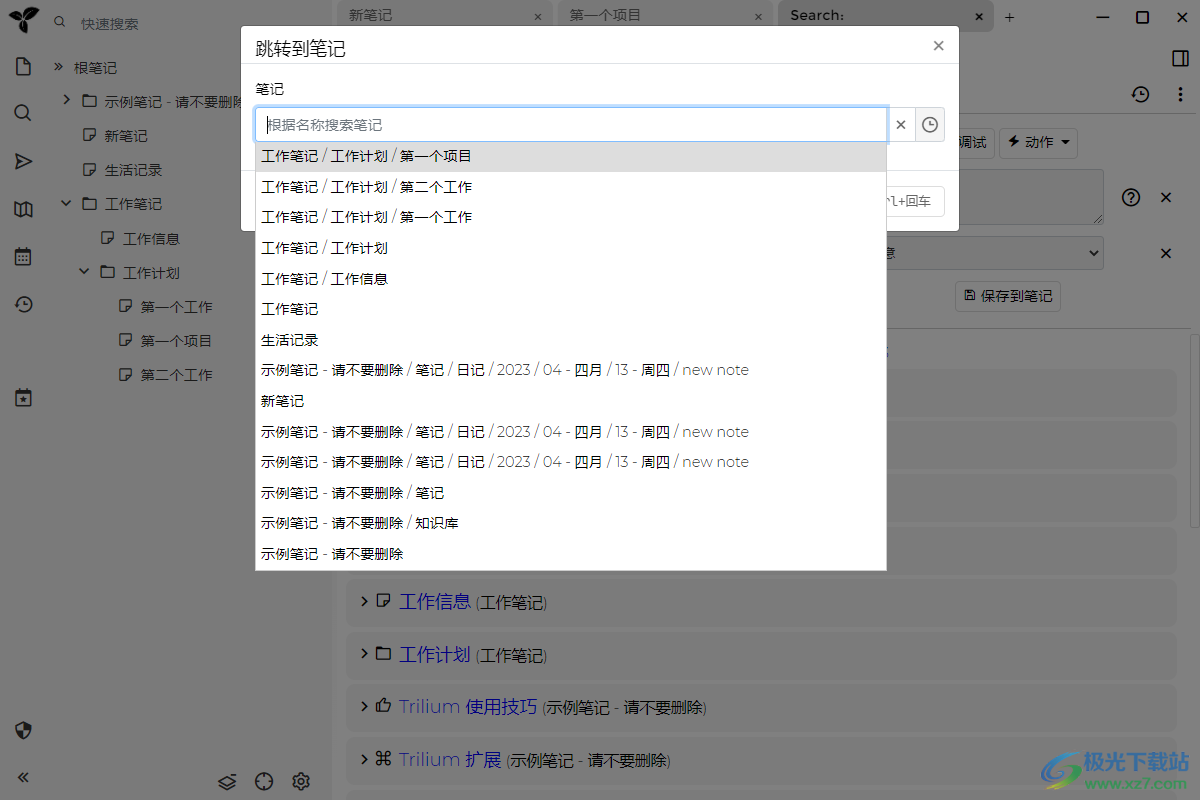Toggle the right pane layout icon
Viewport: 1200px width, 800px height.
tap(1180, 59)
